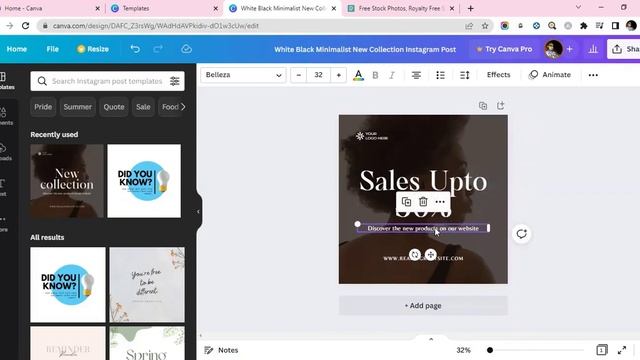Click the Resize button
640x360 pixels.
pos(93,49)
